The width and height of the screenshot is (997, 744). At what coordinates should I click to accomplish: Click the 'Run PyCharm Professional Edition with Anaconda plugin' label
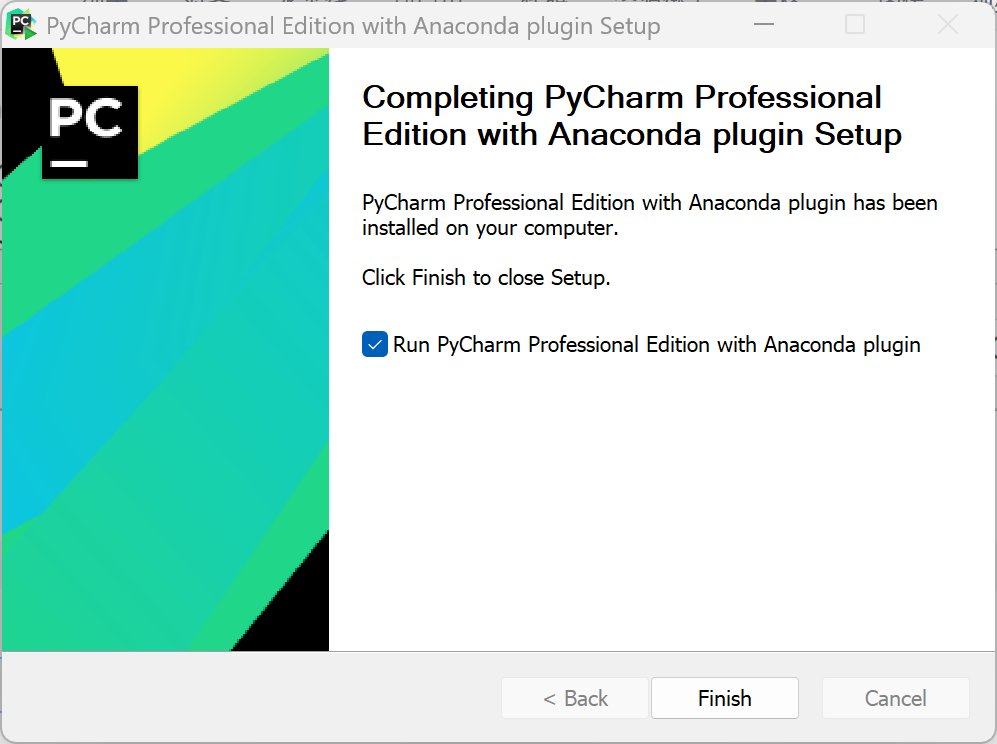656,345
